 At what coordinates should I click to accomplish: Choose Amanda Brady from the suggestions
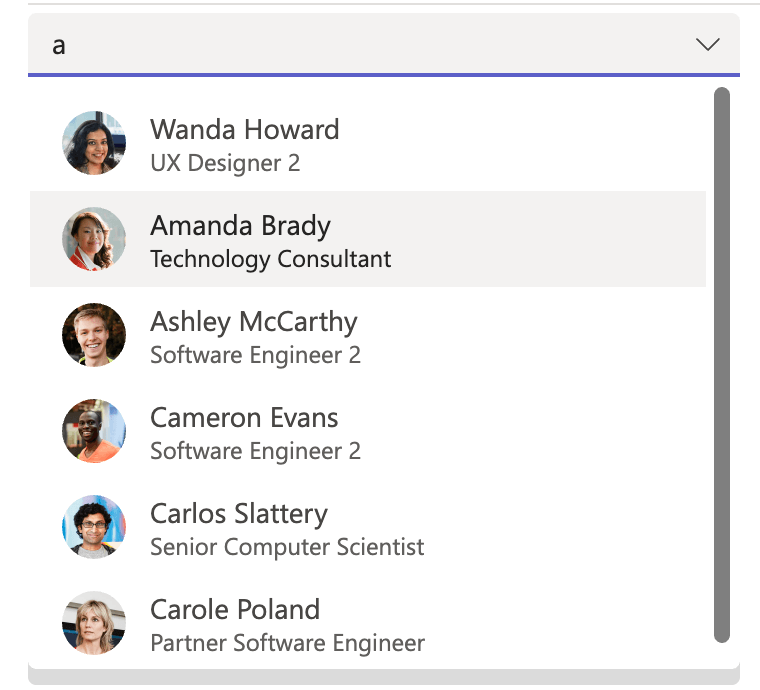[x=240, y=226]
